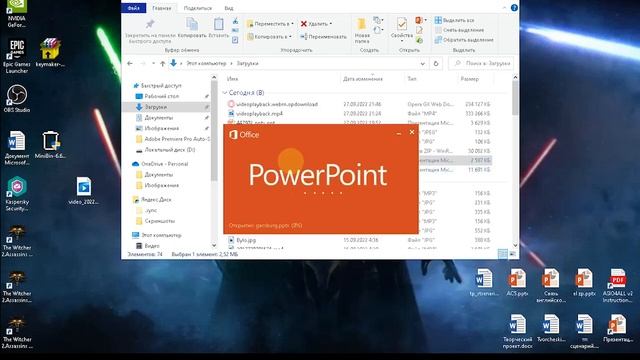Click the search box Поиск в: Загрузки
The height and width of the screenshot is (360, 640).
click(481, 64)
